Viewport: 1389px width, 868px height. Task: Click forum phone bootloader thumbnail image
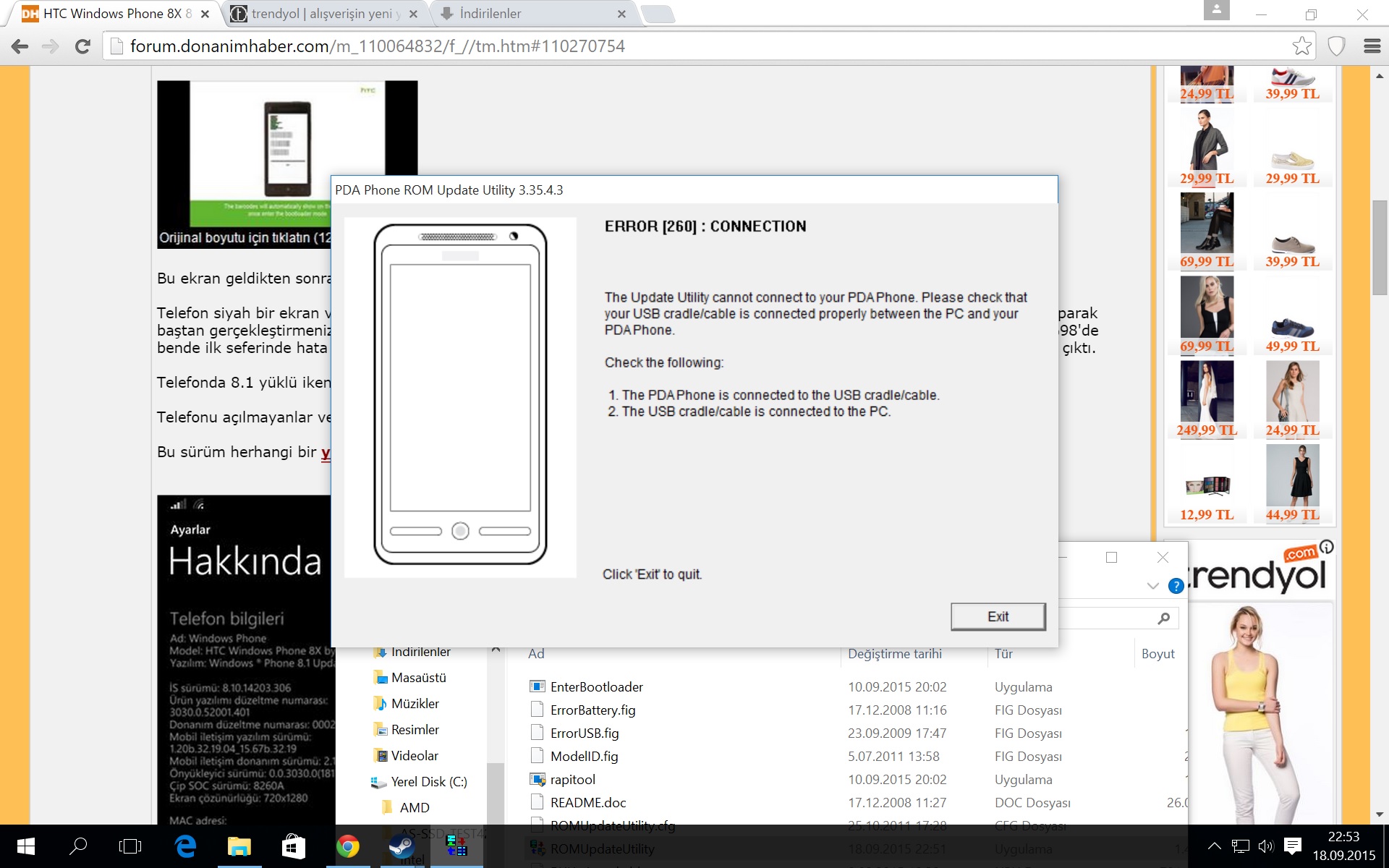click(x=287, y=164)
